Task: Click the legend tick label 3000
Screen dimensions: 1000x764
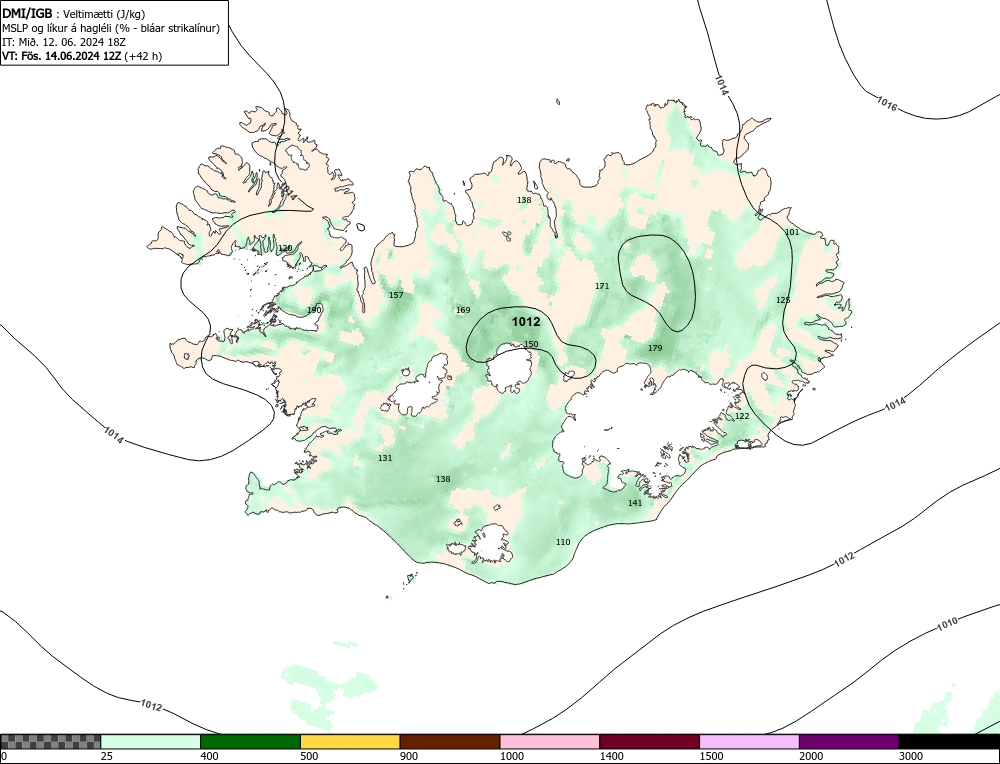Action: tap(911, 757)
